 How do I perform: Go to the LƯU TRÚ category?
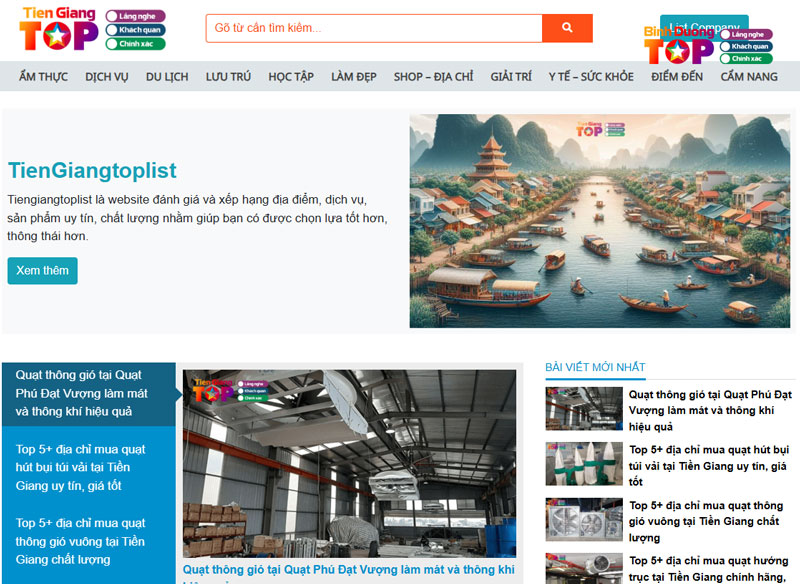[228, 77]
